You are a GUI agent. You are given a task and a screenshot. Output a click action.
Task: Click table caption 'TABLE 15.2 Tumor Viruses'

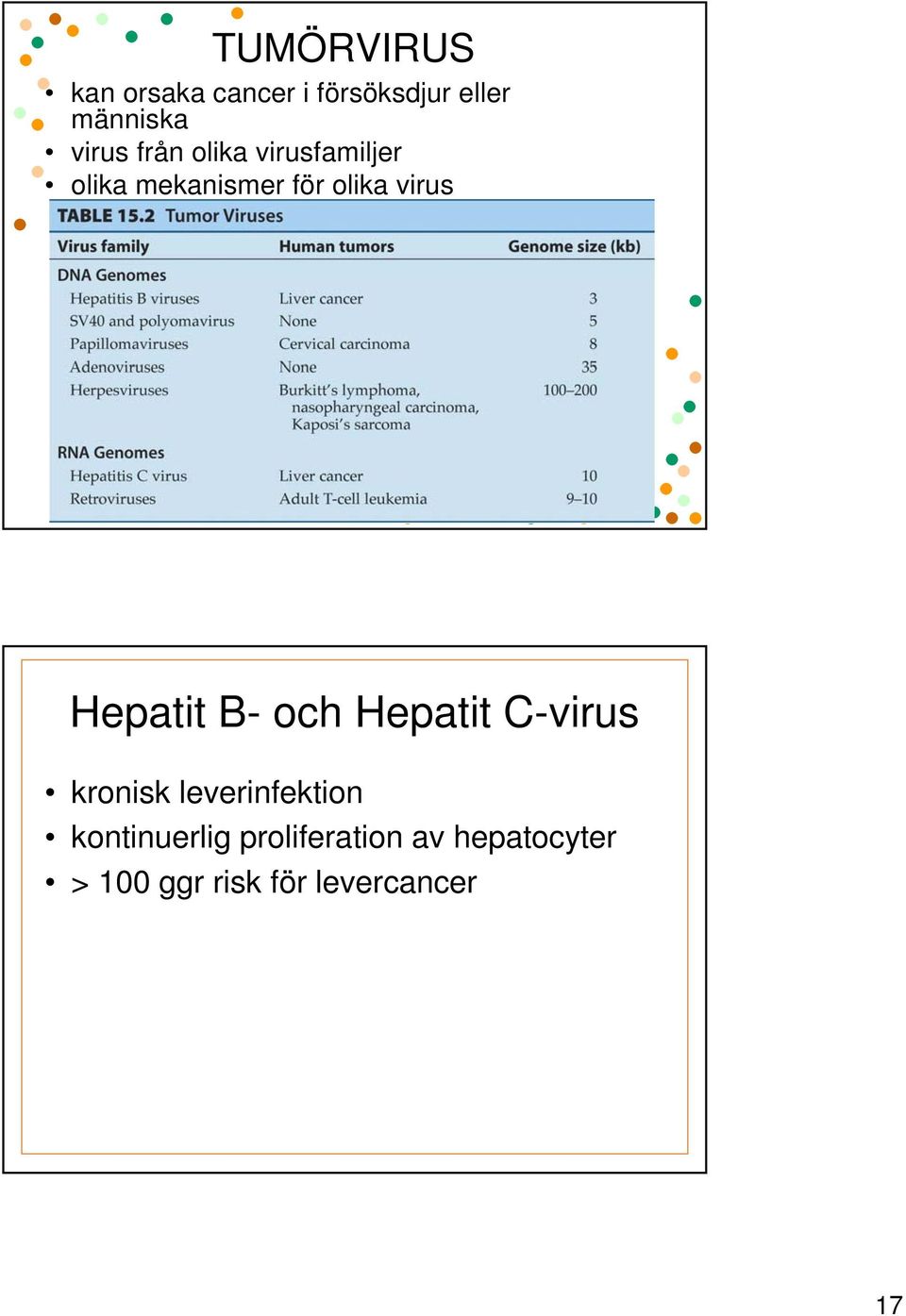click(170, 216)
